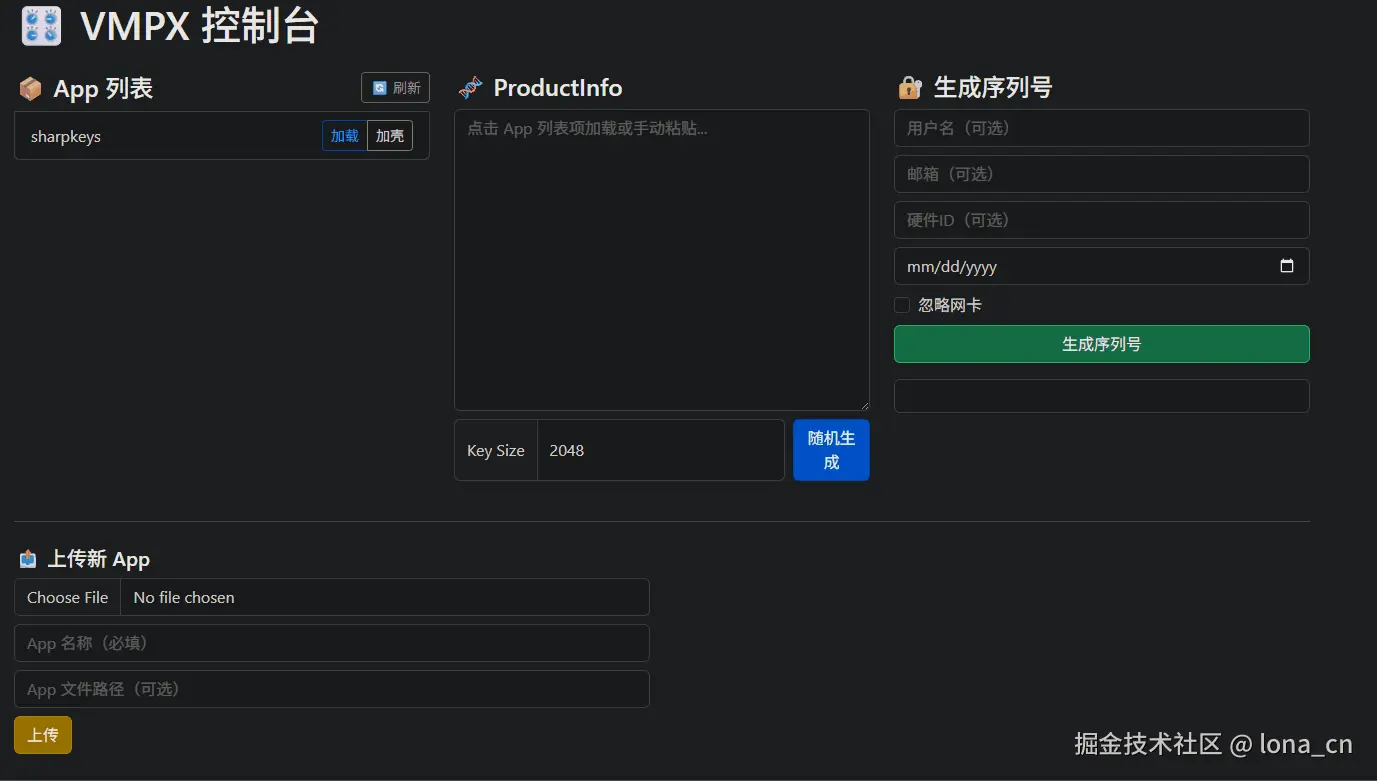Click the 刷新 button above App list
The width and height of the screenshot is (1377, 781).
pyautogui.click(x=395, y=87)
